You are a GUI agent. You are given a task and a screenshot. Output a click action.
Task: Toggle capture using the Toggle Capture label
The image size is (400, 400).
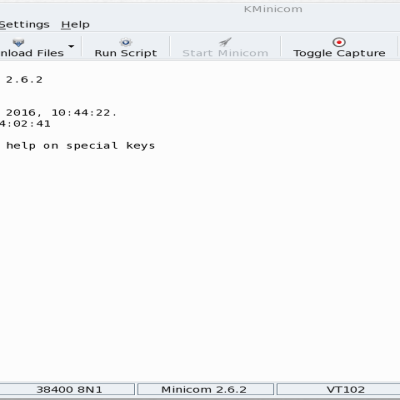coord(339,53)
